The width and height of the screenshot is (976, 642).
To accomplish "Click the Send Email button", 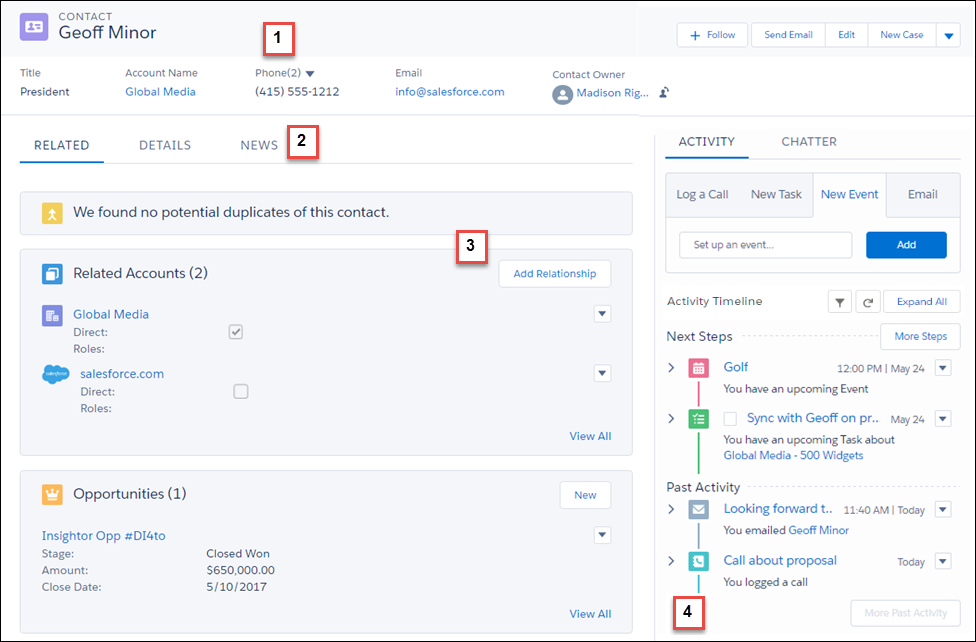I will 788,35.
